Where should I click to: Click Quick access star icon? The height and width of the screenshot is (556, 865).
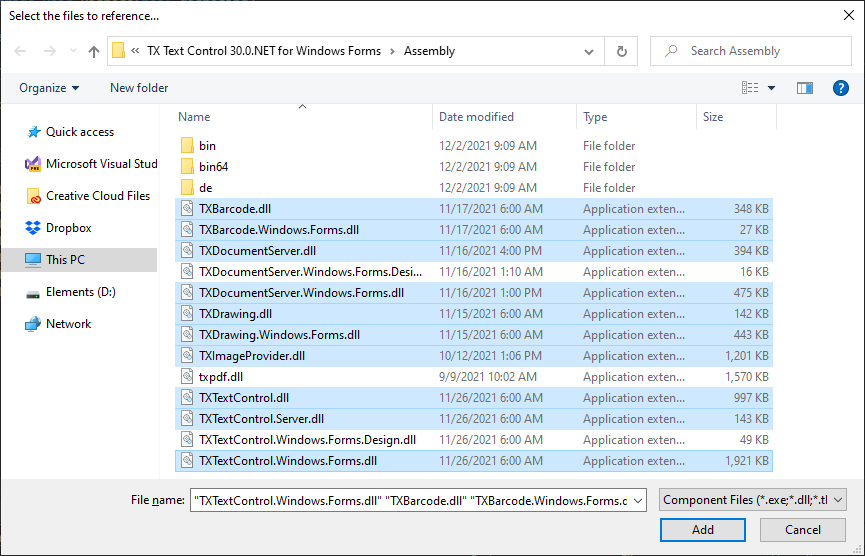pos(33,132)
